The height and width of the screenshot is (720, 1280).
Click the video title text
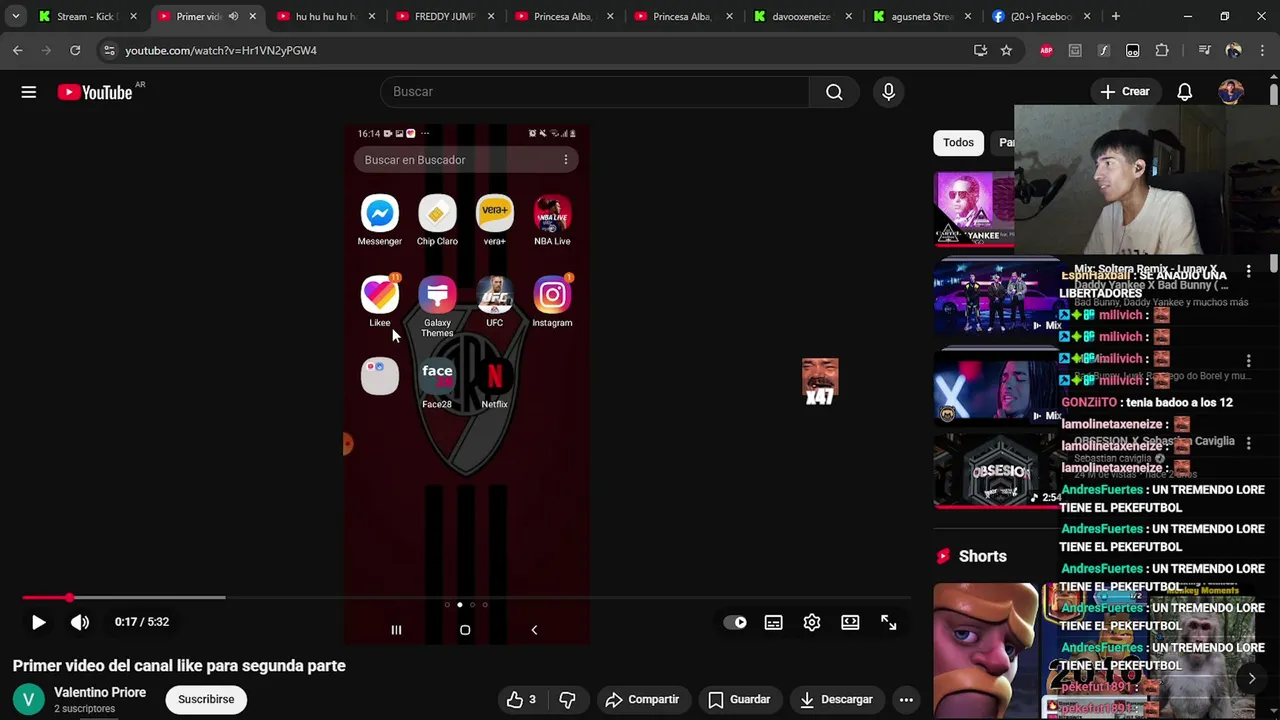(x=179, y=666)
